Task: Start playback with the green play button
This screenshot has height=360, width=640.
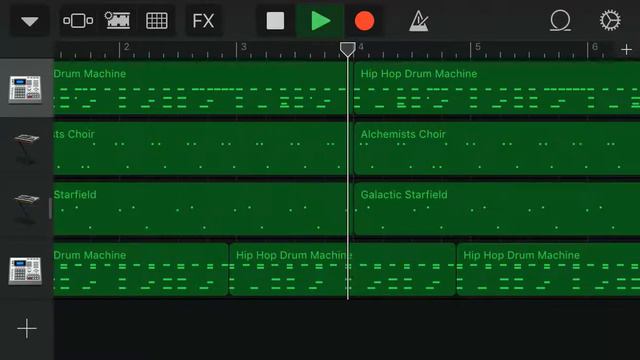Action: [320, 21]
